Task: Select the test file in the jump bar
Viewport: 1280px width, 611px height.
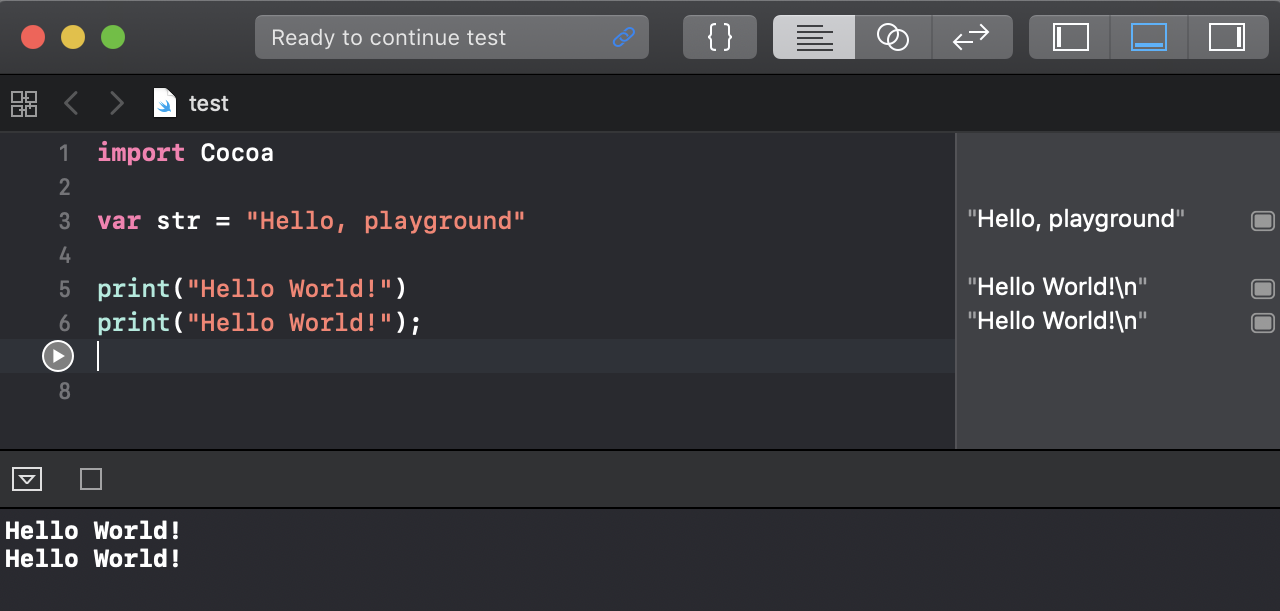Action: point(209,103)
